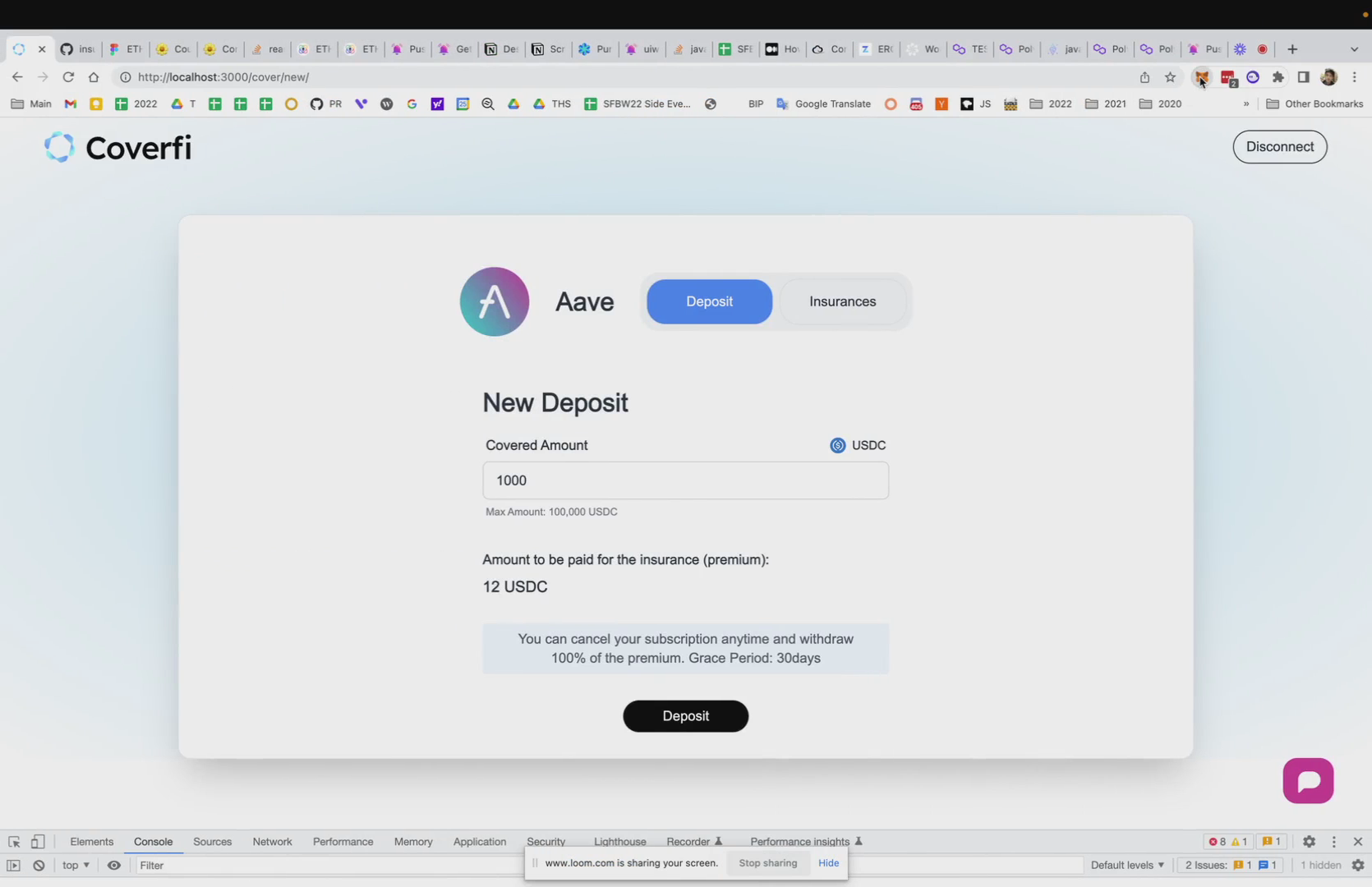The image size is (1372, 887).
Task: Switch to the Sources DevTools tab
Action: [212, 841]
